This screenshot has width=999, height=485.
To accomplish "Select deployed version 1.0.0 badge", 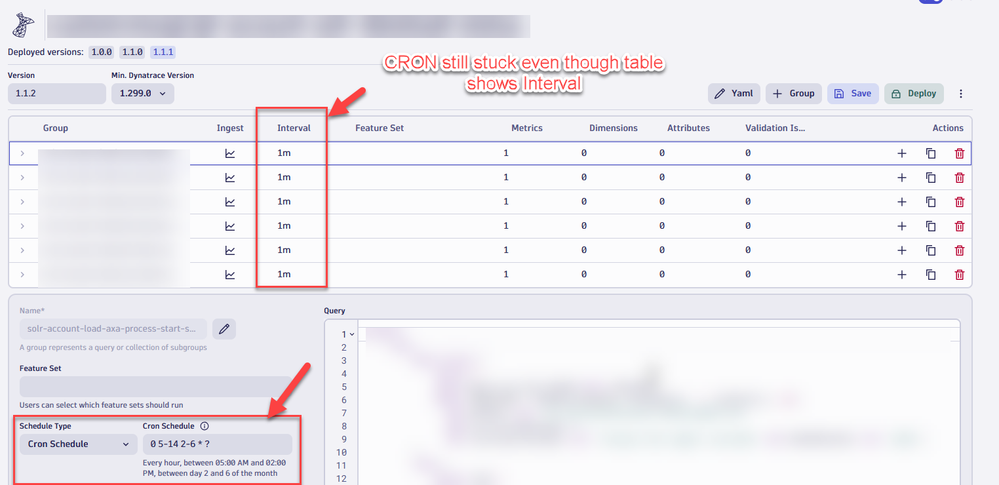I will 101,52.
